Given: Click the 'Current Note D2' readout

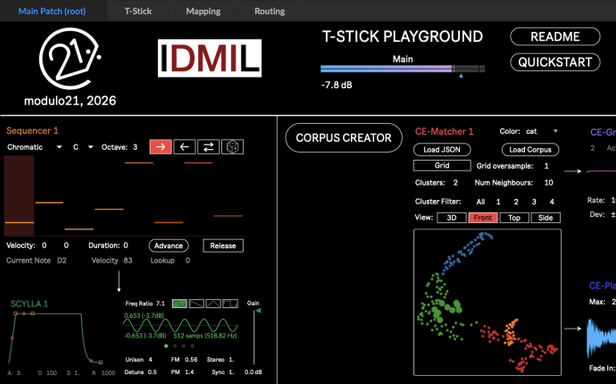Looking at the screenshot, I should [36, 260].
